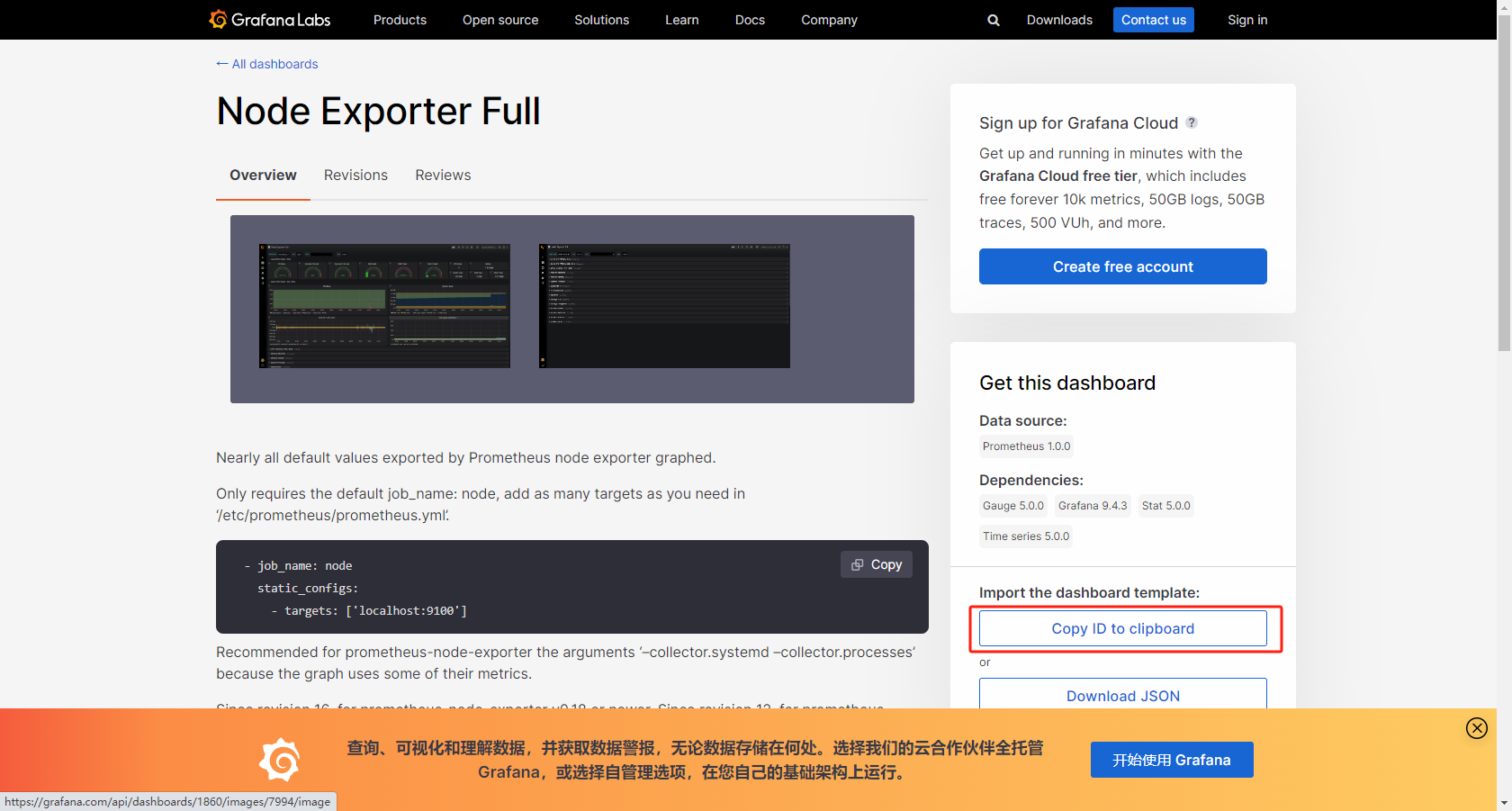Click the Gauge 5.0.0 dependency tag
Screen dimensions: 1512x811
(1013, 506)
